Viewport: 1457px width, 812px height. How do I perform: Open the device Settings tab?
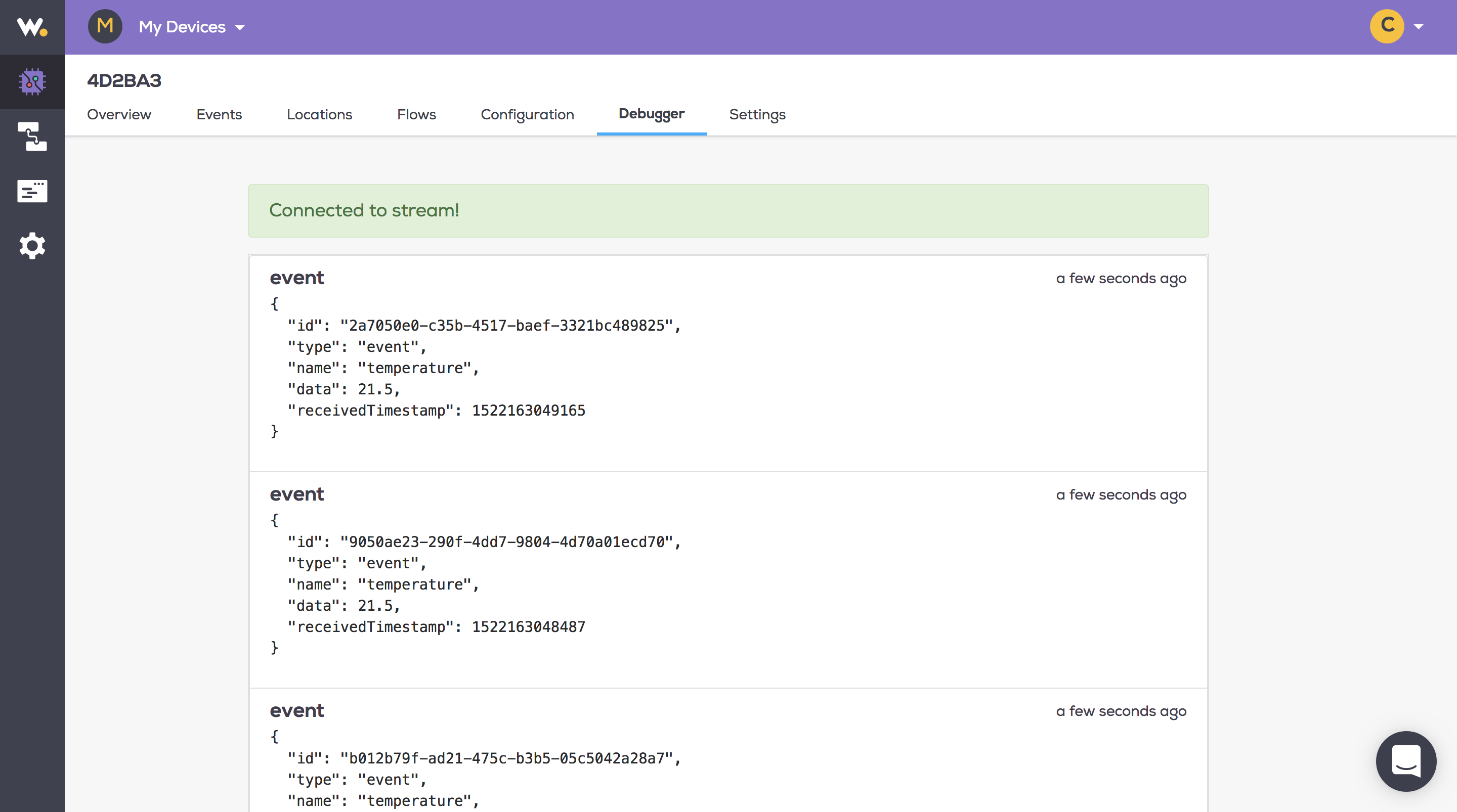(x=757, y=114)
